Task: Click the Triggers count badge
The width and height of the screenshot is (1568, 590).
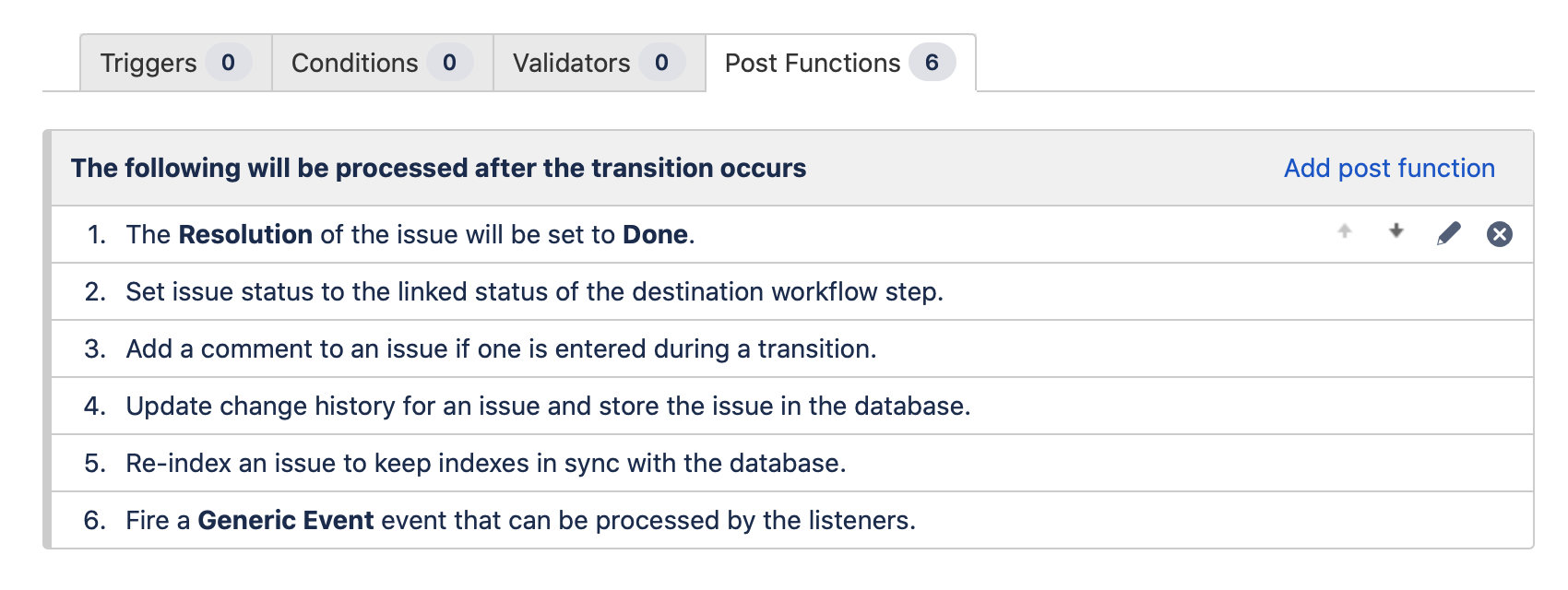Action: pyautogui.click(x=228, y=63)
